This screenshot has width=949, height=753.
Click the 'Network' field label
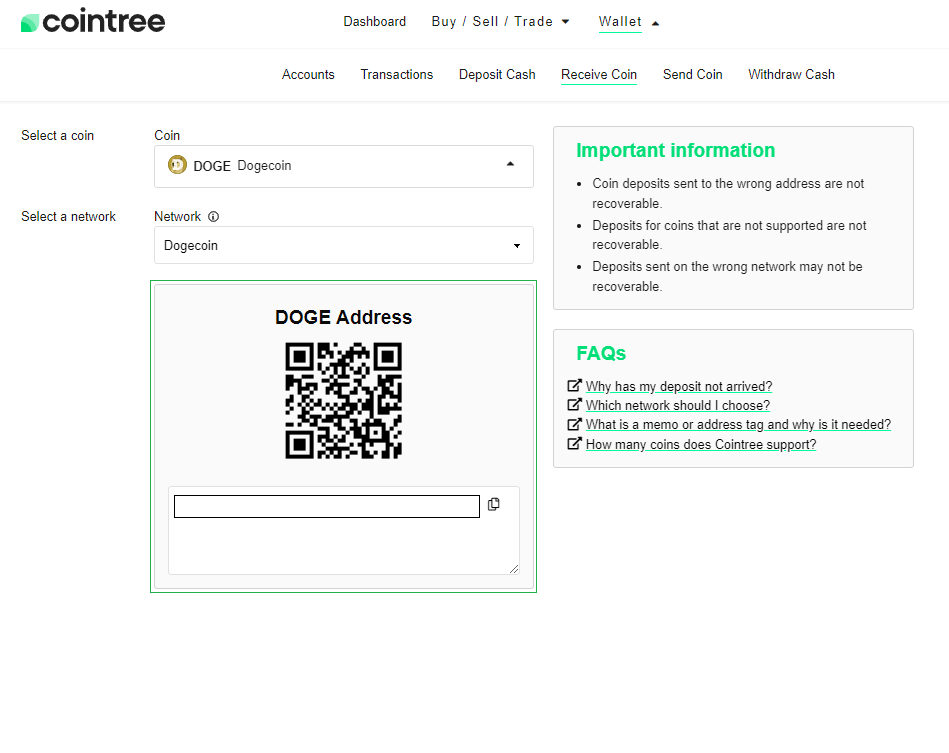point(177,217)
